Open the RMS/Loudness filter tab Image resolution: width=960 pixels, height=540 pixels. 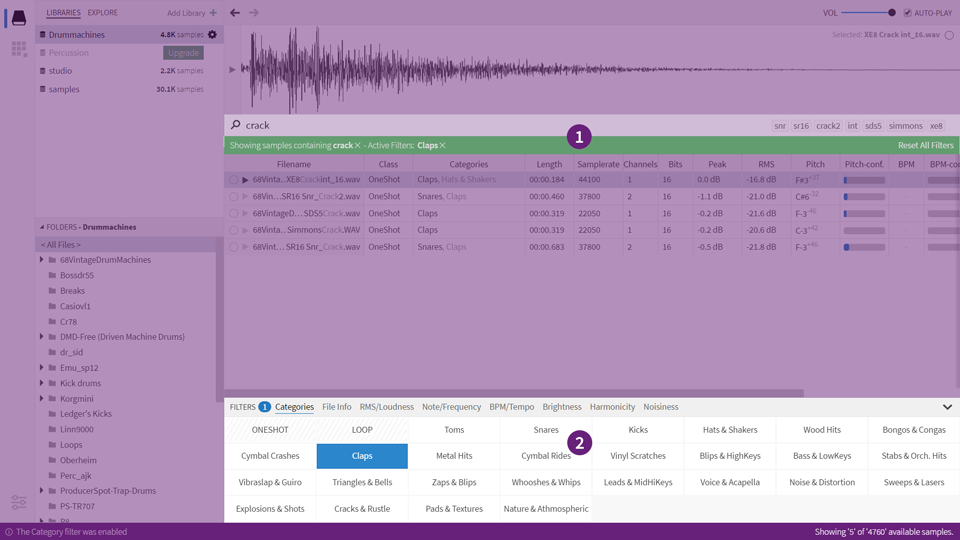[x=386, y=407]
